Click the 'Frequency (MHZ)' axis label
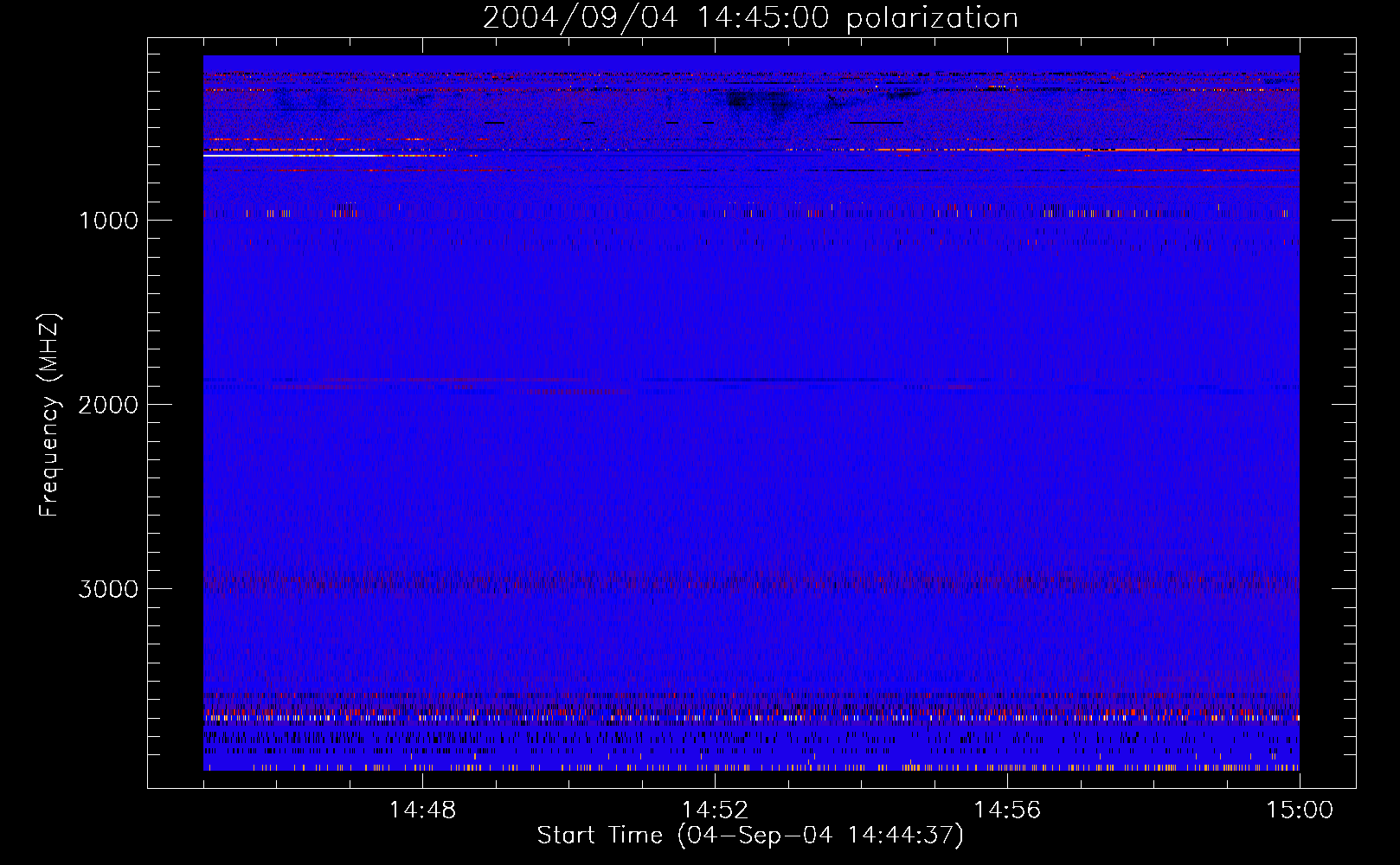 pyautogui.click(x=50, y=414)
